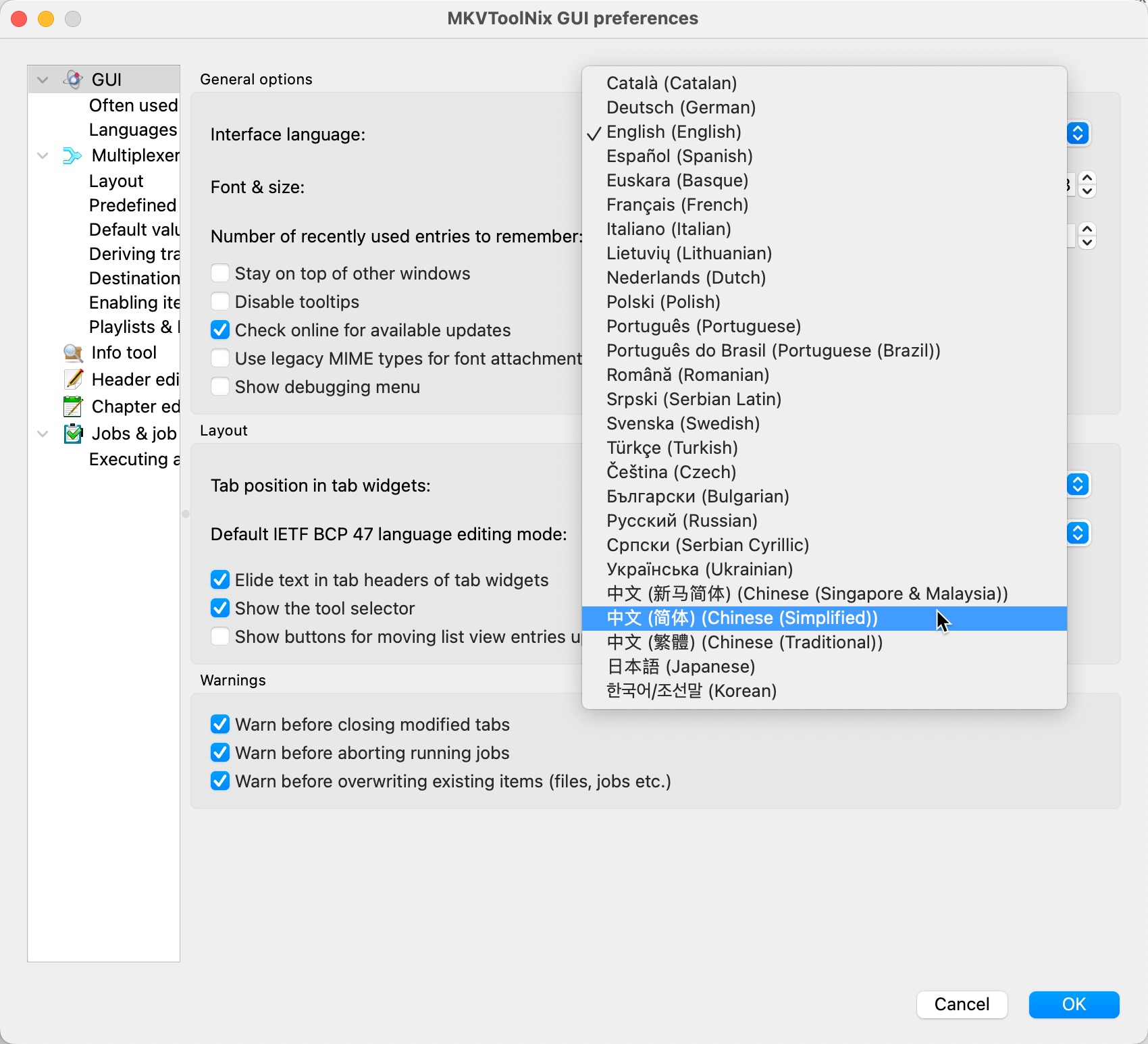Click the Header editor pencil icon
This screenshot has height=1044, width=1148.
73,380
